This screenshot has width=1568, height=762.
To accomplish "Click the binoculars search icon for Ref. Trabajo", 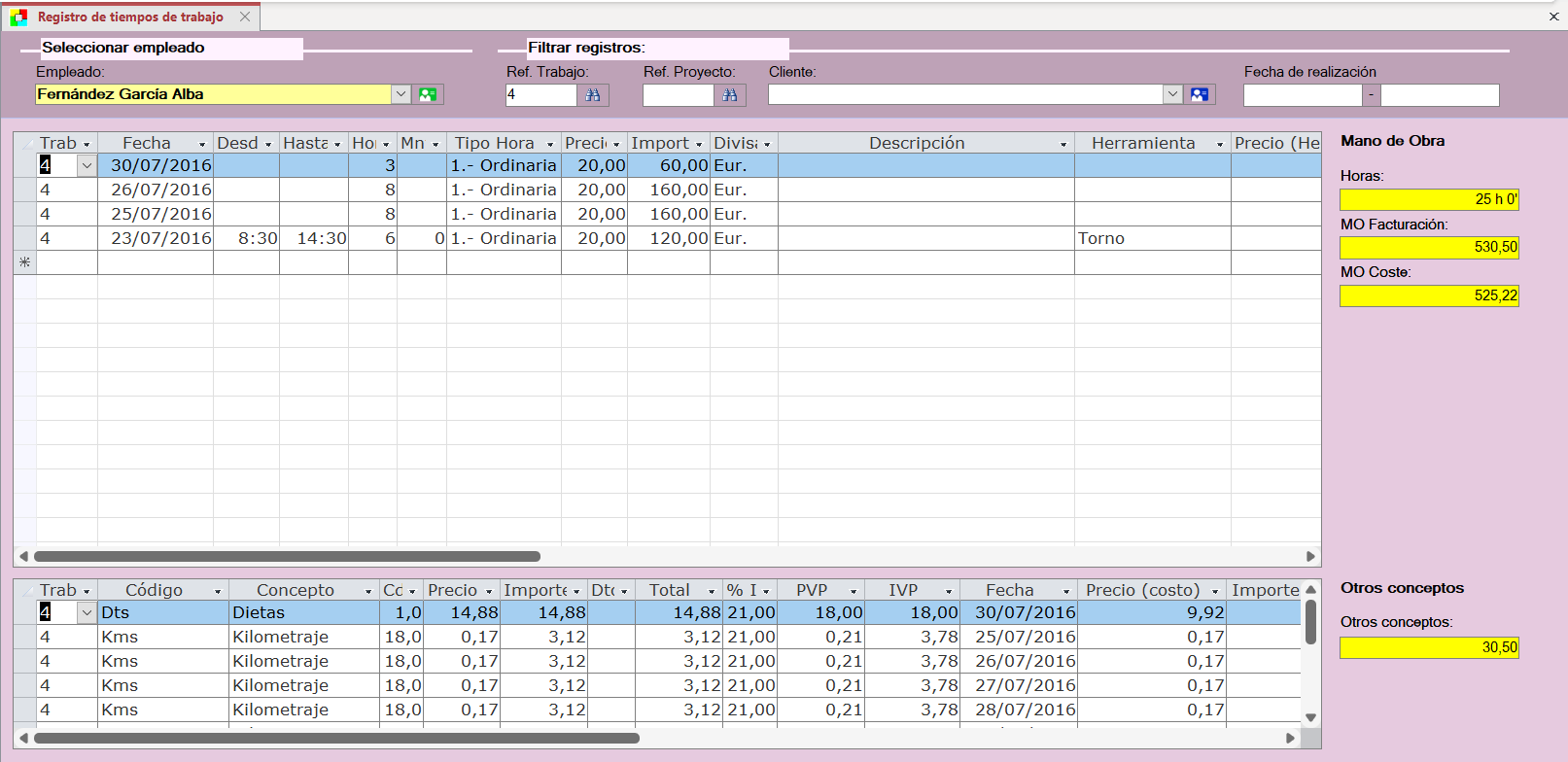I will 593,94.
